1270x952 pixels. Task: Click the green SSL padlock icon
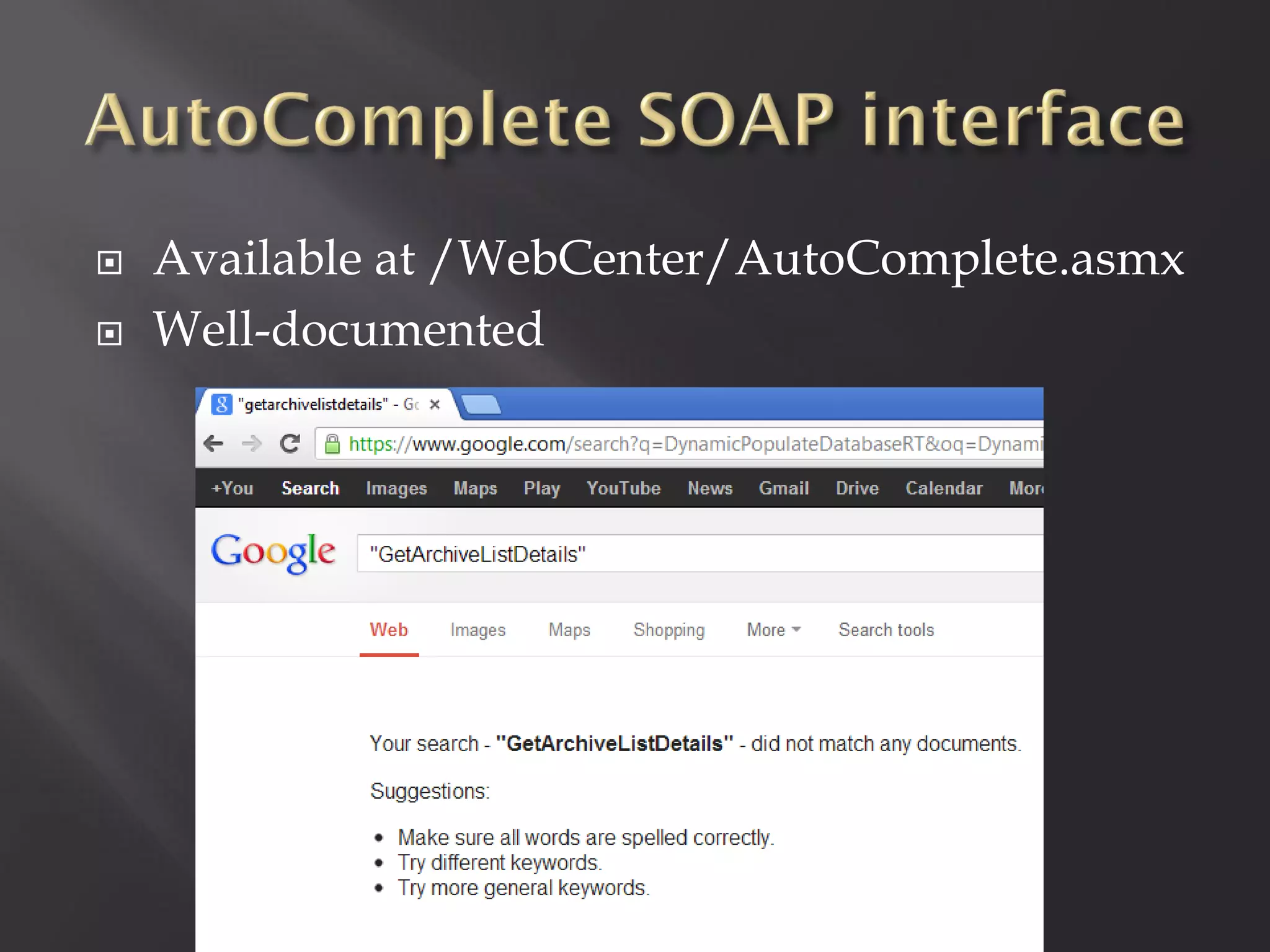pyautogui.click(x=332, y=444)
